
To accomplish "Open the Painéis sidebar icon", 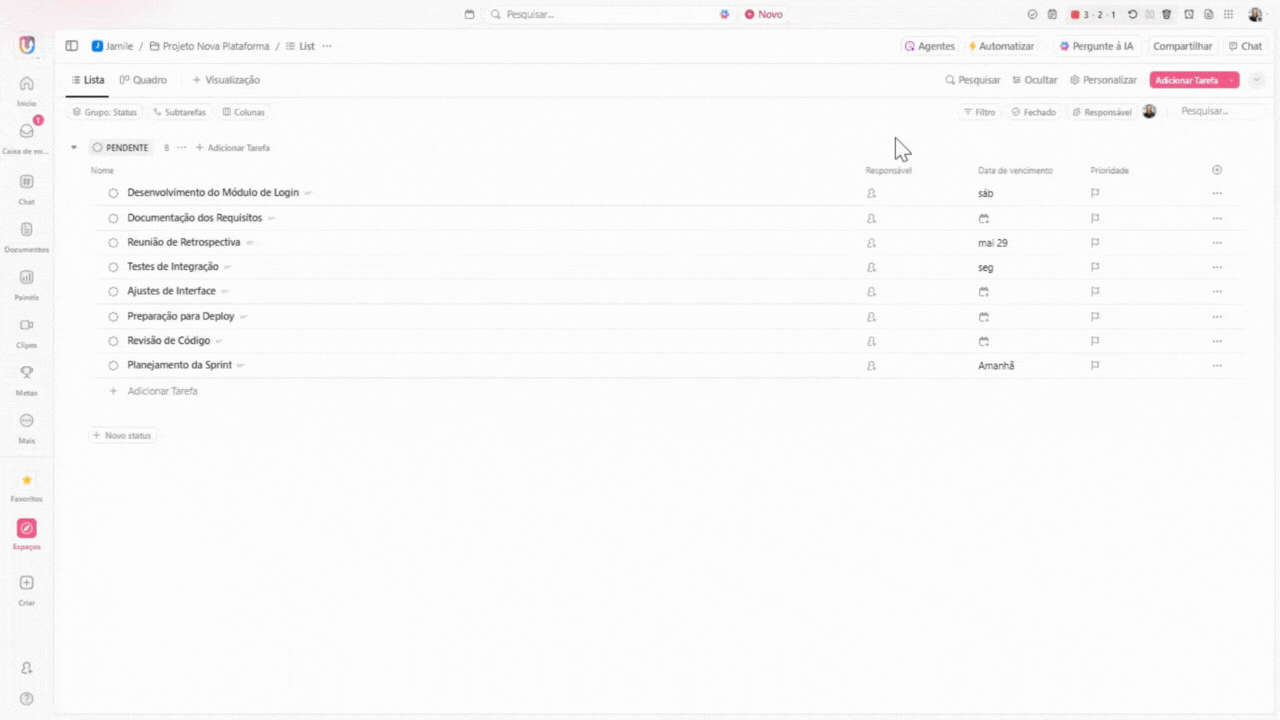I will pyautogui.click(x=27, y=278).
